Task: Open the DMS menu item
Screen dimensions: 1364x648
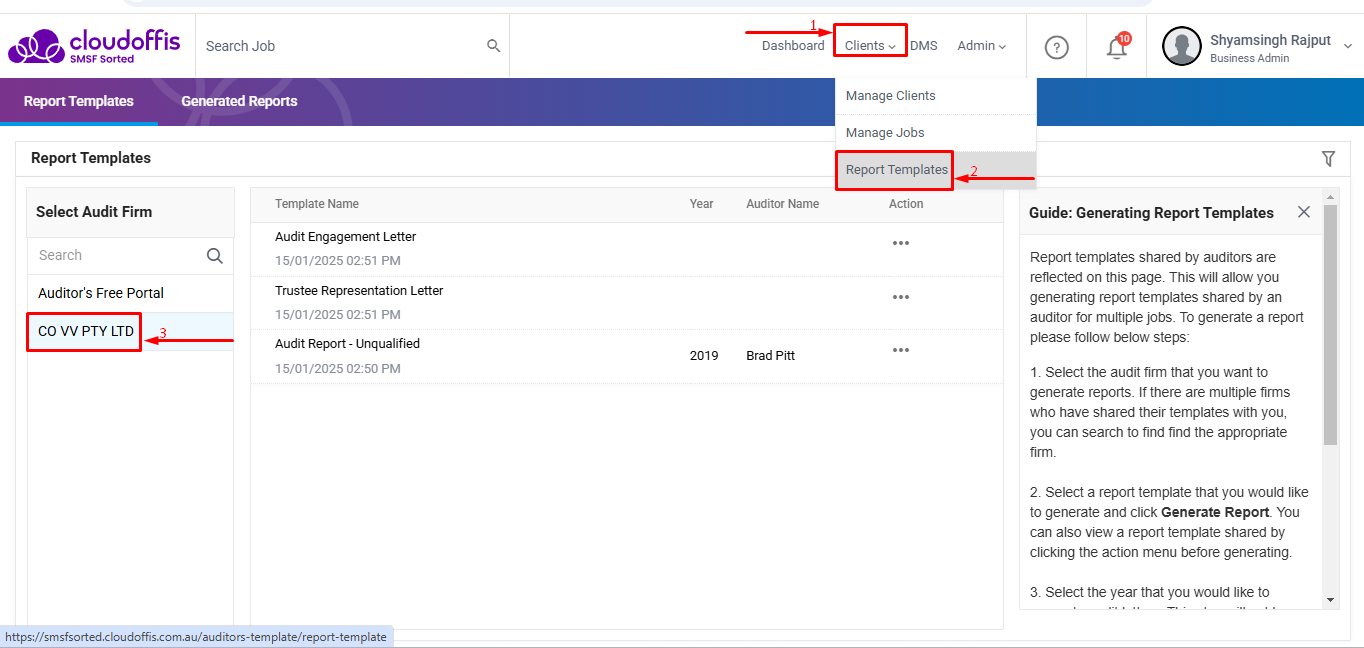Action: tap(924, 46)
